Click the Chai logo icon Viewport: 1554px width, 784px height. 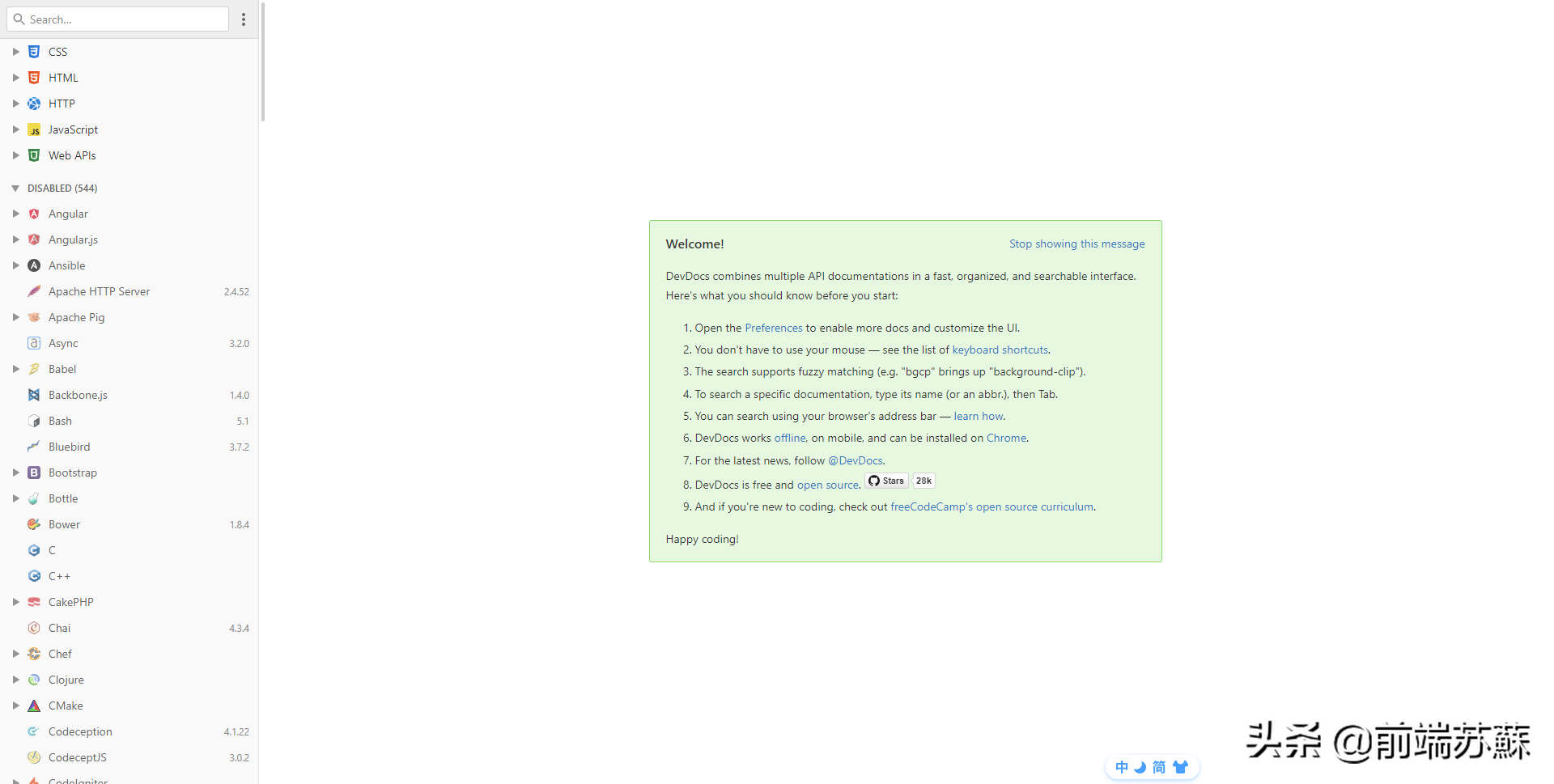34,628
